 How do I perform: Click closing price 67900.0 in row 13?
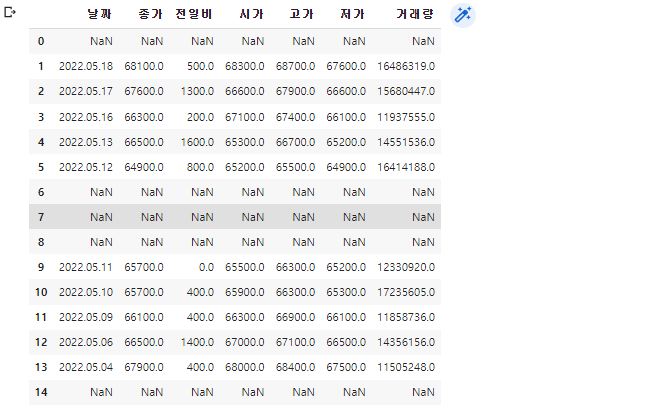coord(144,367)
